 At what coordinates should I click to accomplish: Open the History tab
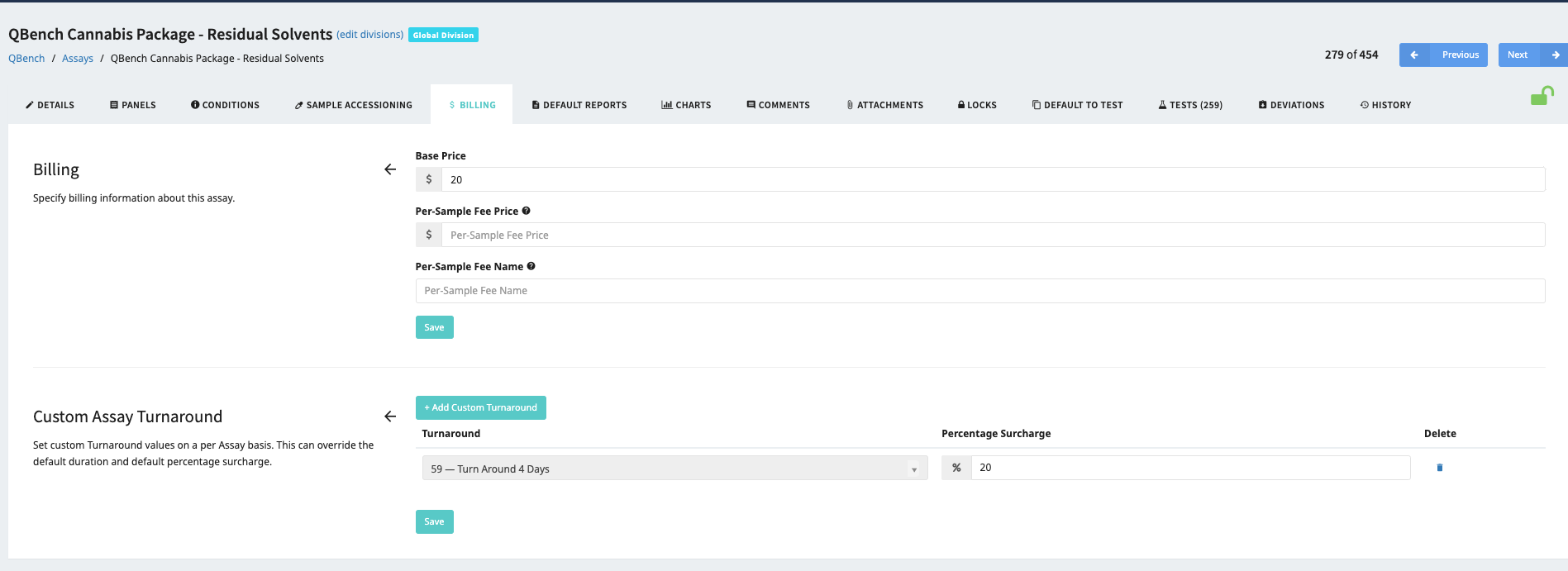(x=1385, y=105)
